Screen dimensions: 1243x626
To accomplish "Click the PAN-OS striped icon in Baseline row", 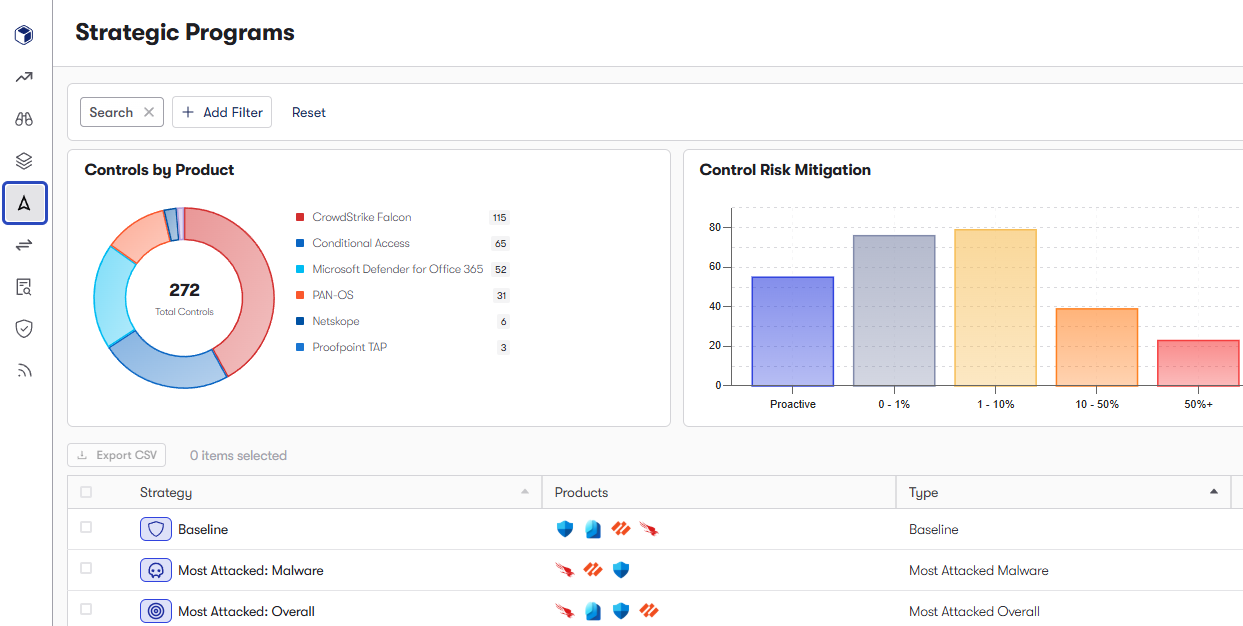I will tap(621, 529).
